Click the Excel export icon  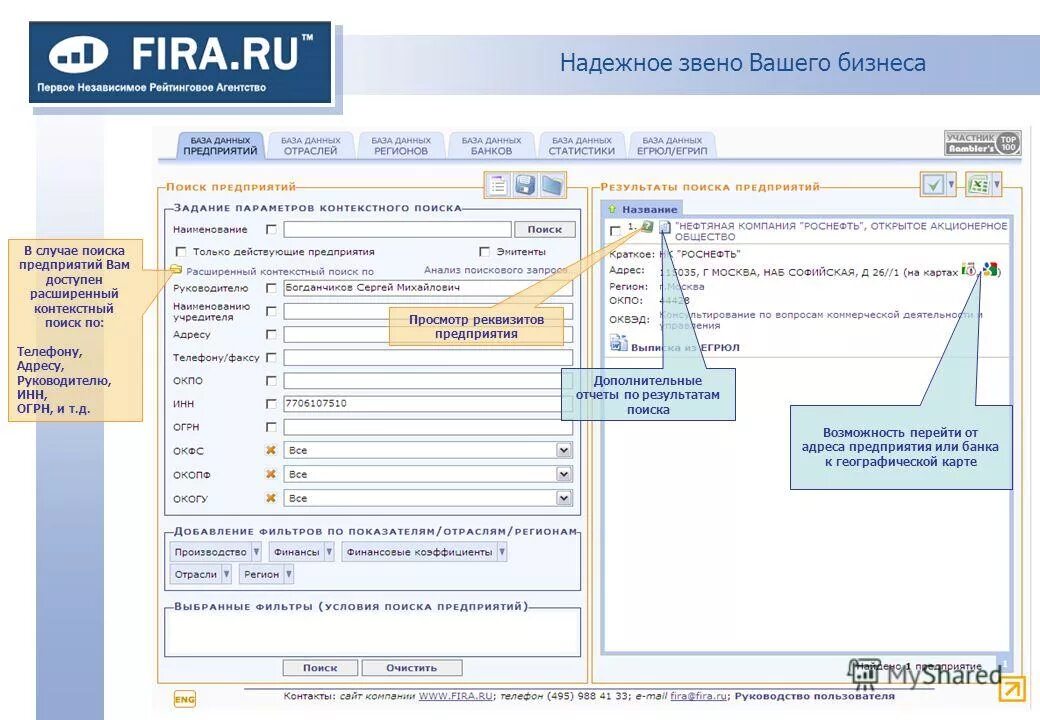978,184
